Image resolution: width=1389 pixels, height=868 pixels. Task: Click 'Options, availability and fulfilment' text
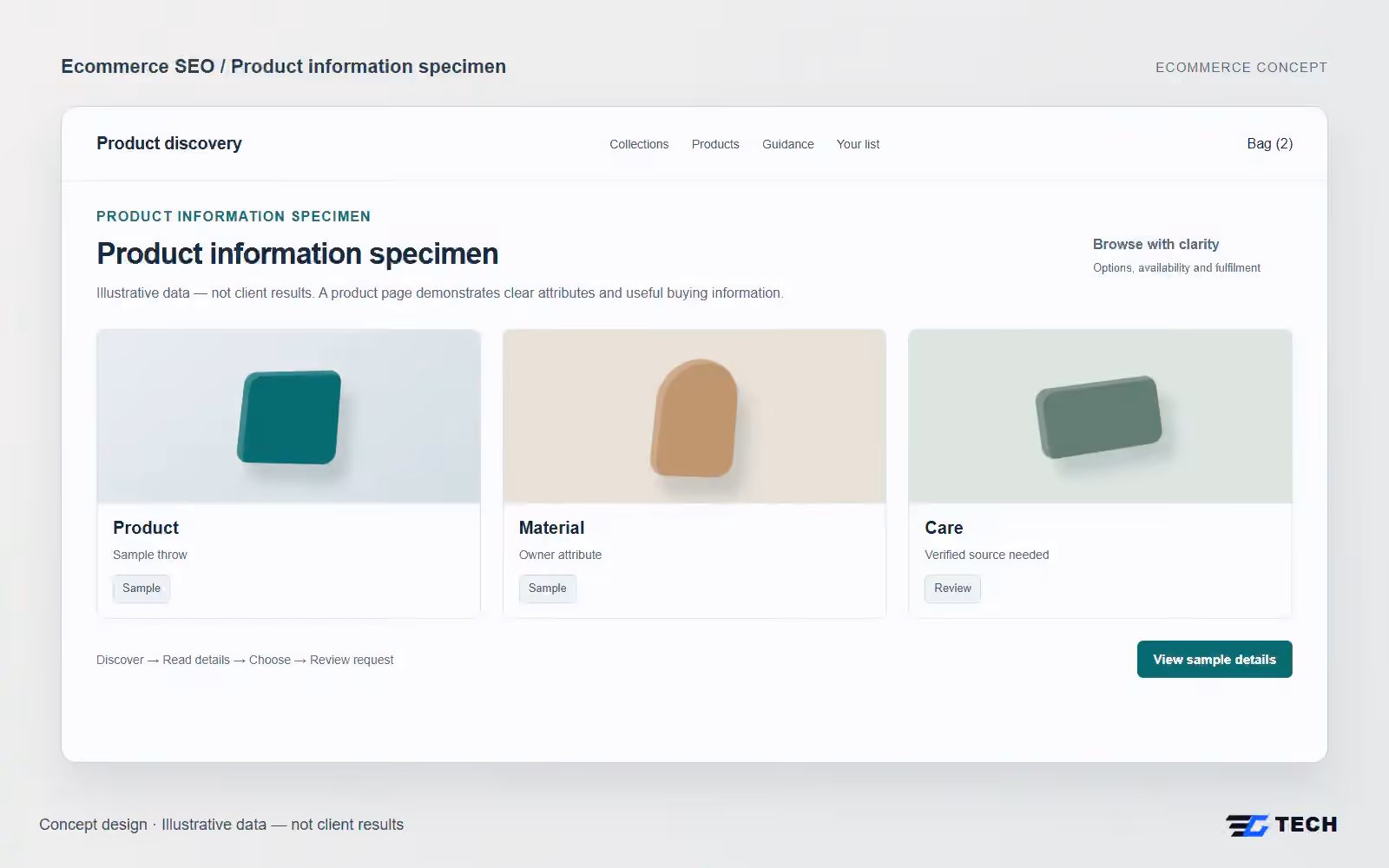(1176, 268)
